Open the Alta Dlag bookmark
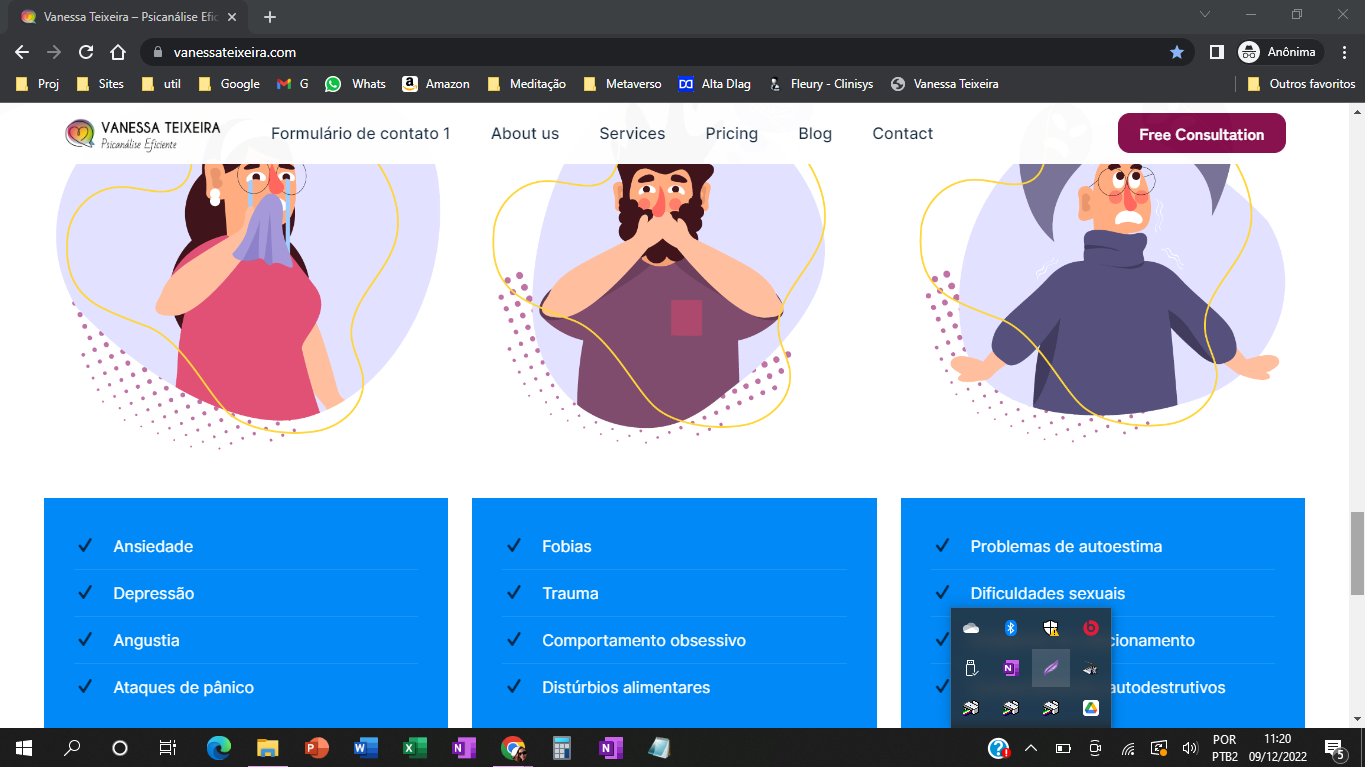 click(x=714, y=84)
